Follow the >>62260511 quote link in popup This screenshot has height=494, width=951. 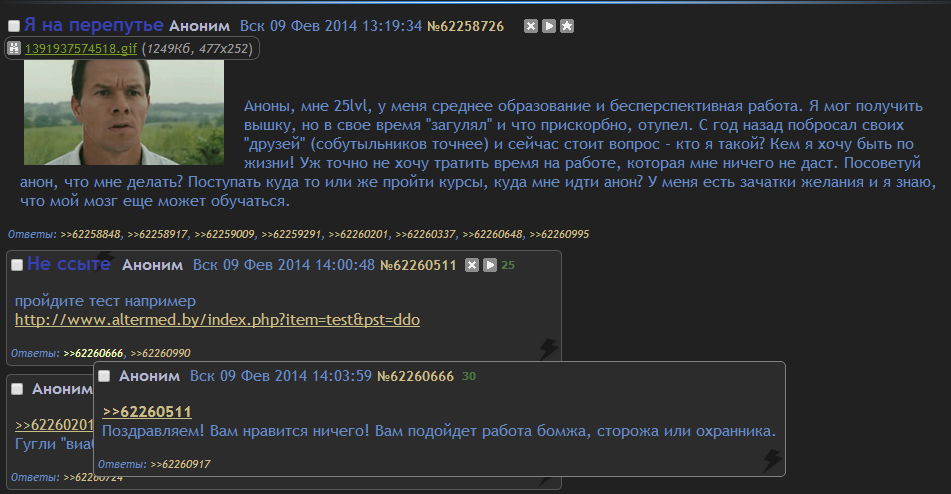(x=147, y=412)
